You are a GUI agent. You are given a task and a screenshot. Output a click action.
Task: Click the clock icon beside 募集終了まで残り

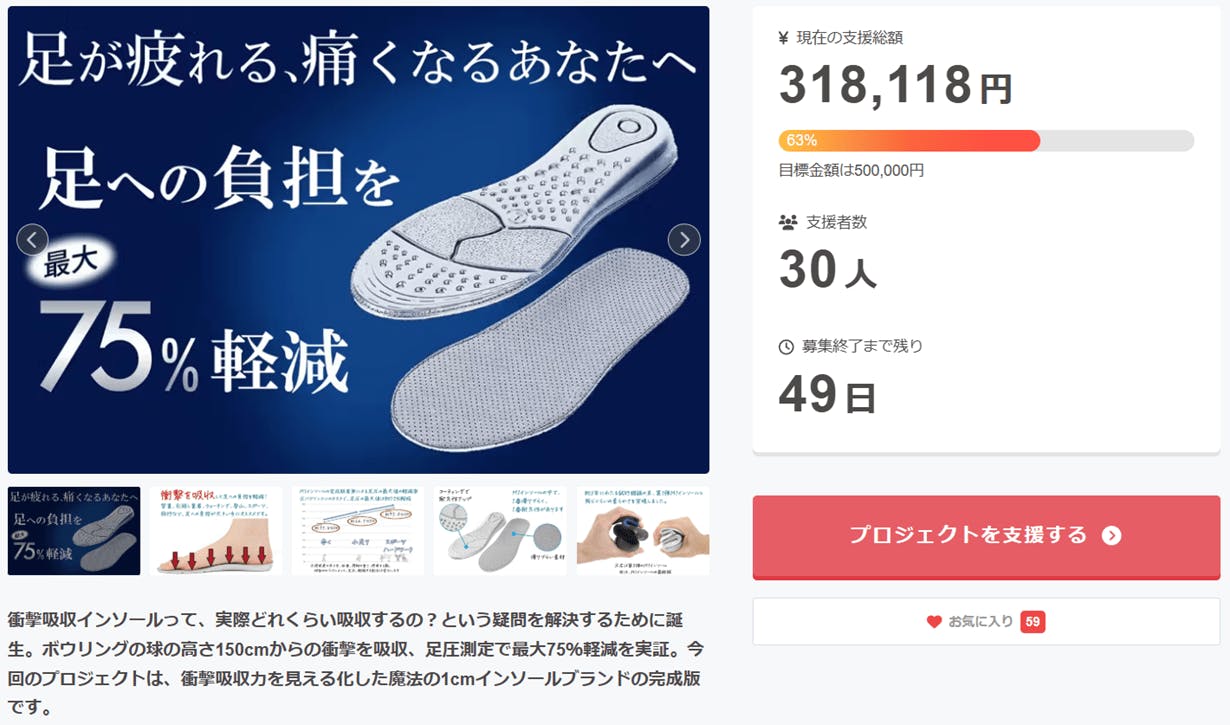(786, 347)
